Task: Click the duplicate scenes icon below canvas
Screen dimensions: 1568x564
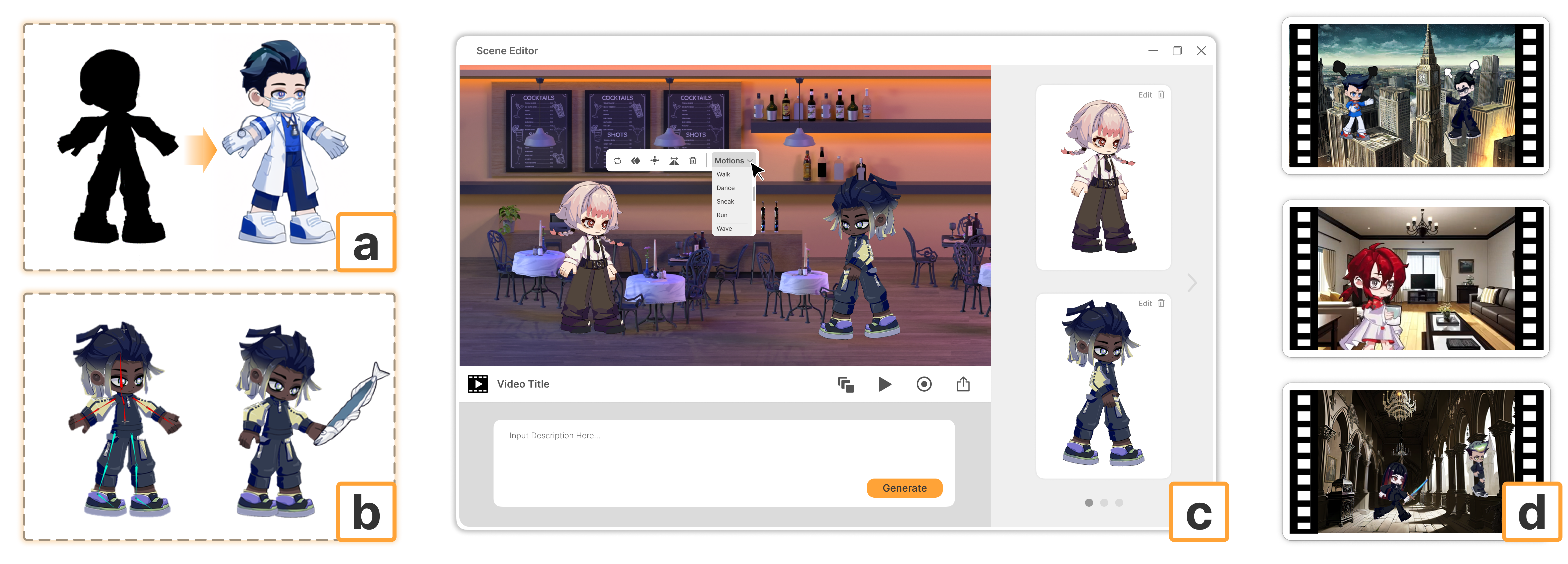Action: [x=846, y=384]
